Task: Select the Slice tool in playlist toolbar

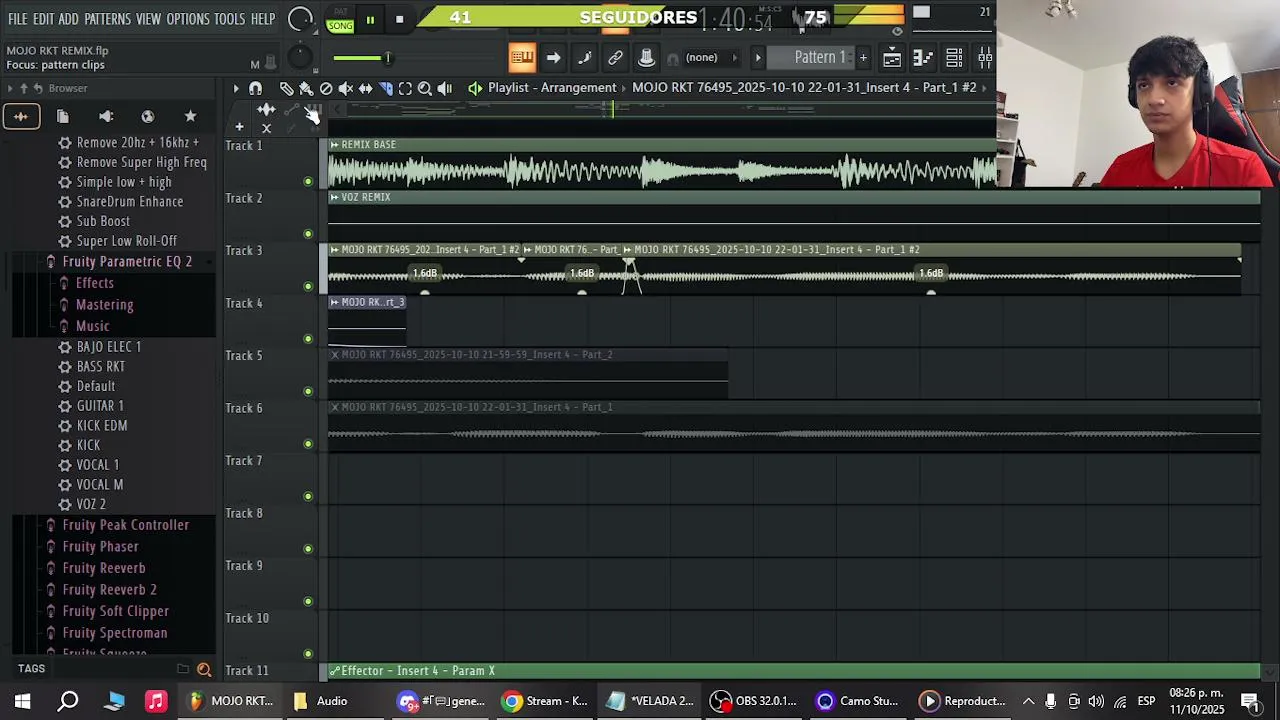Action: 386,88
